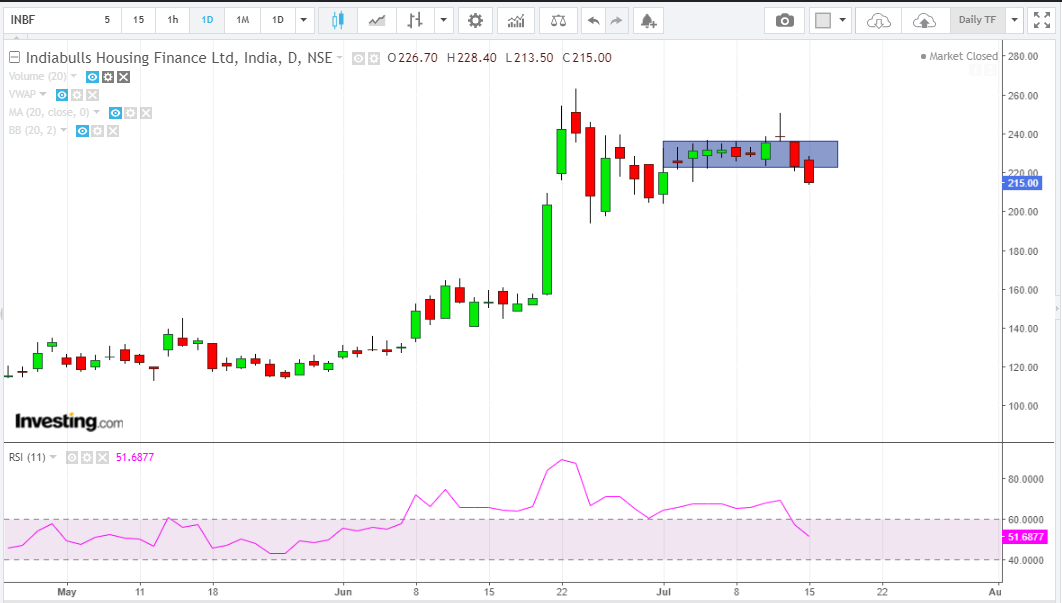The image size is (1062, 603).
Task: Remove the RSI indicator
Action: pyautogui.click(x=102, y=458)
